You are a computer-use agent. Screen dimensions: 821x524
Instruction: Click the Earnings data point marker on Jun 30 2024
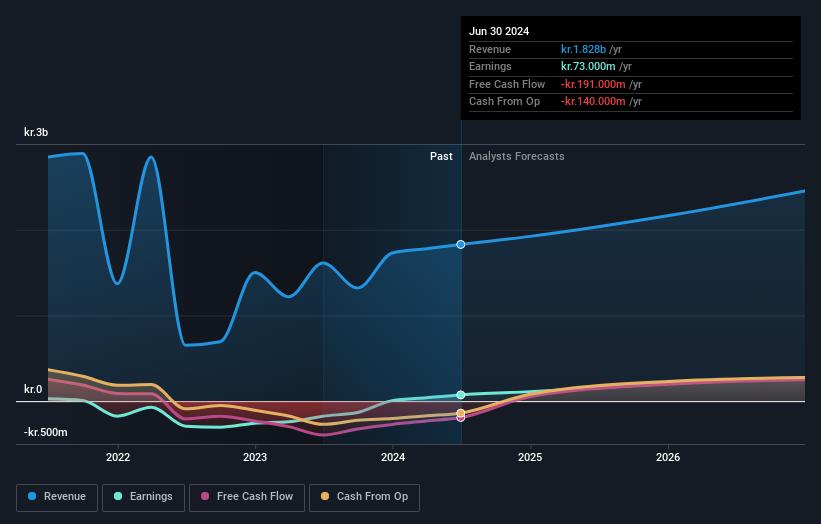461,395
